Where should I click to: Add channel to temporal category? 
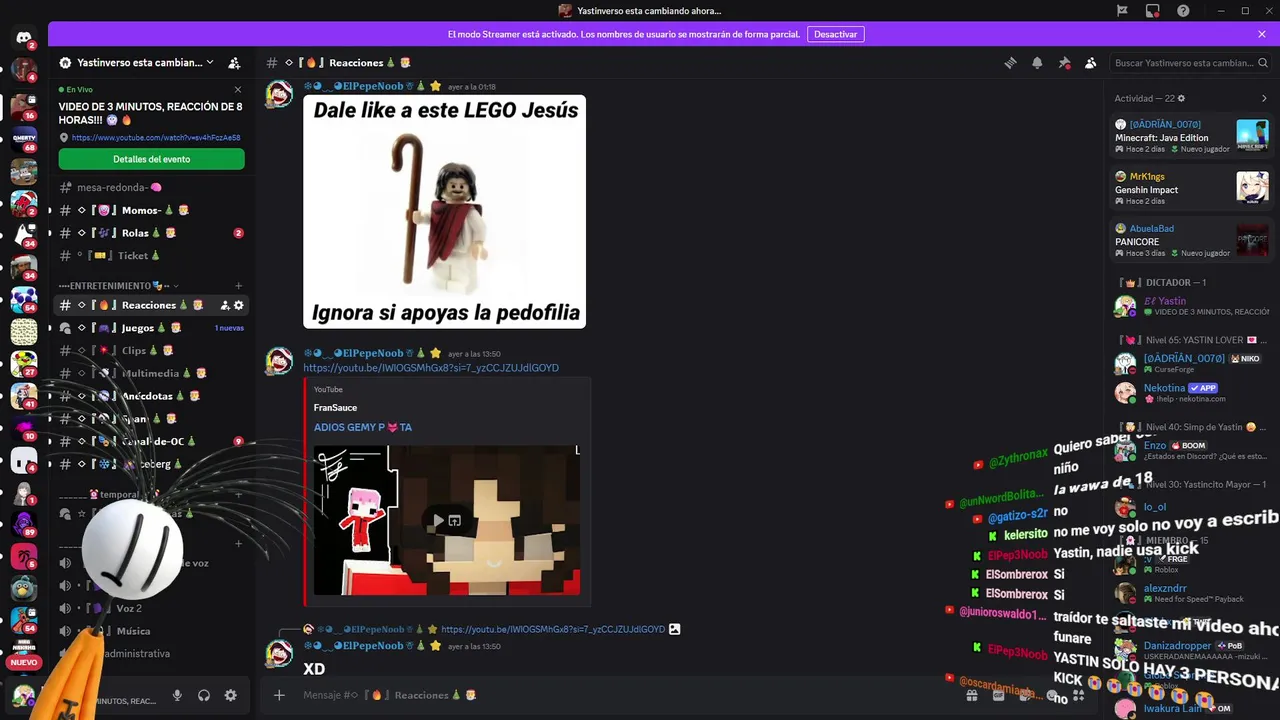click(x=238, y=494)
